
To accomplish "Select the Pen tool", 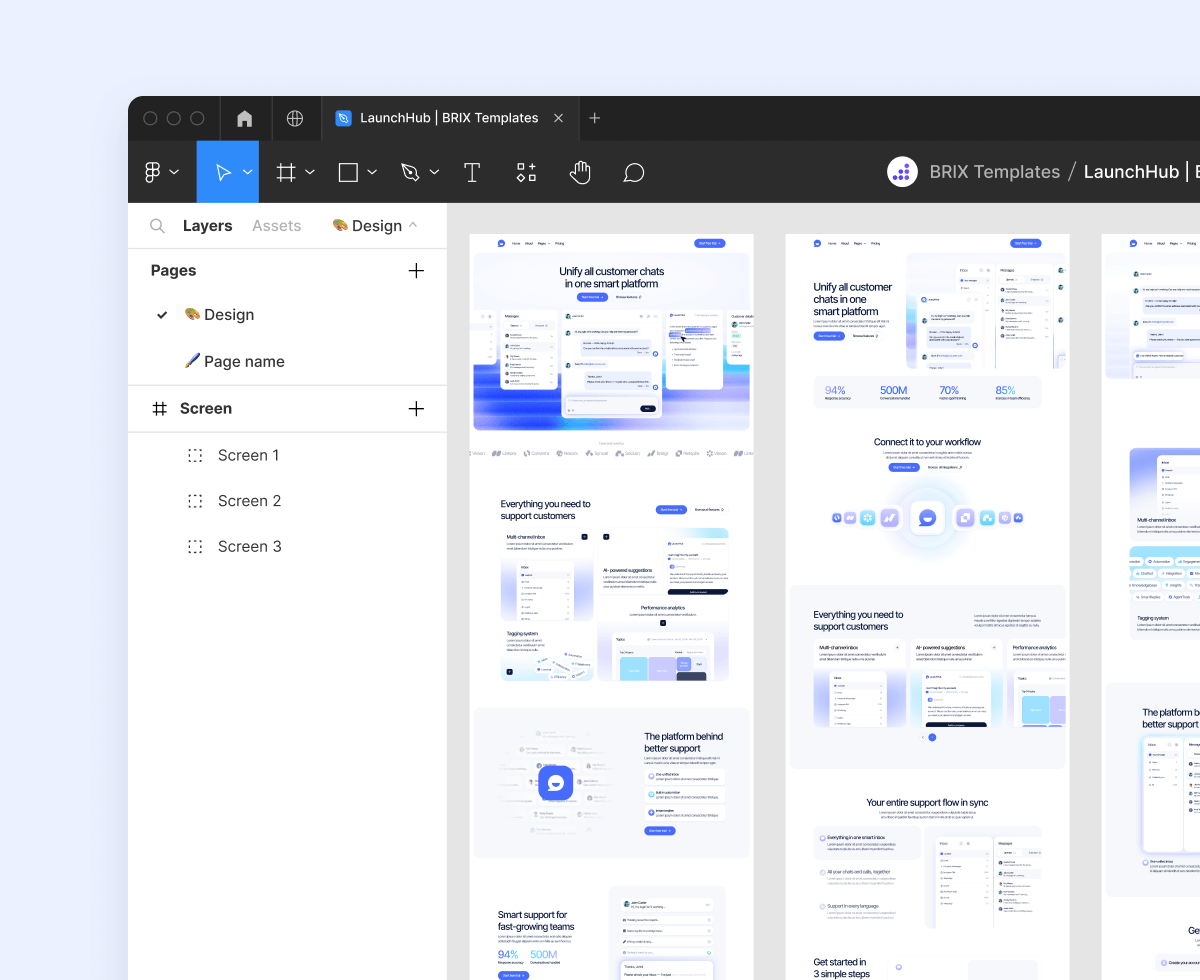I will tap(412, 171).
